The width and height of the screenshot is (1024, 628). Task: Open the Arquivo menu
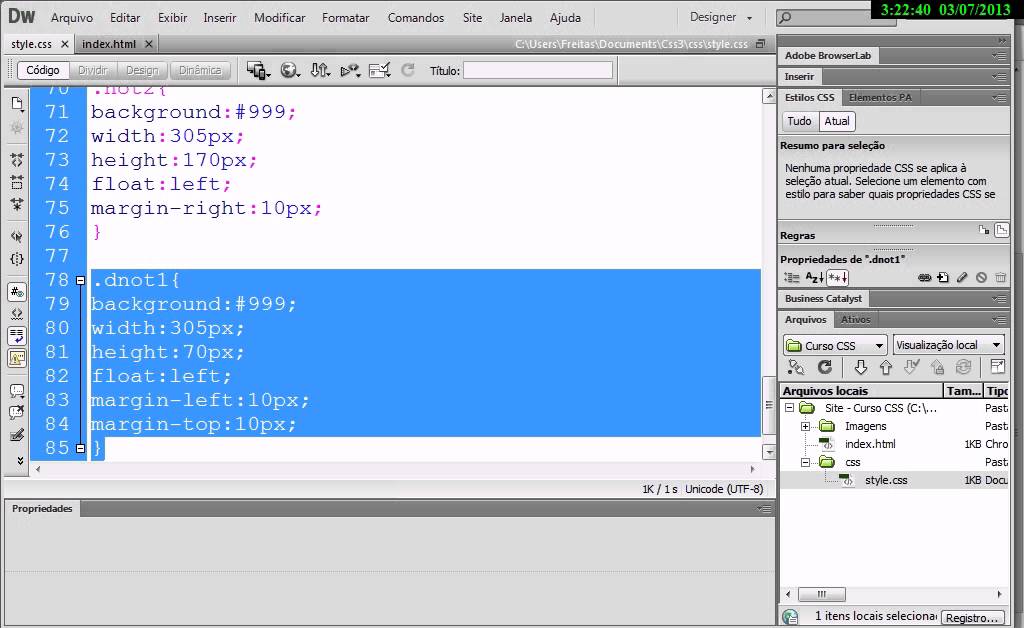pos(72,18)
